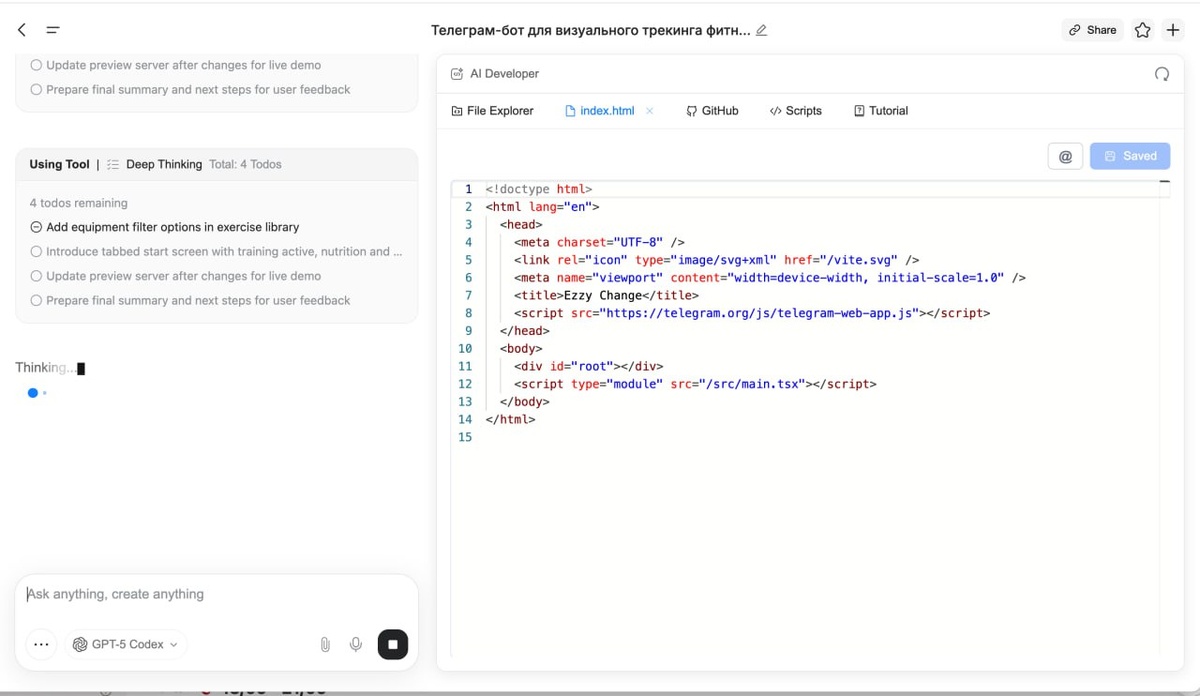The width and height of the screenshot is (1200, 696).
Task: Collapse the Using Tool todos header
Action: coord(216,164)
